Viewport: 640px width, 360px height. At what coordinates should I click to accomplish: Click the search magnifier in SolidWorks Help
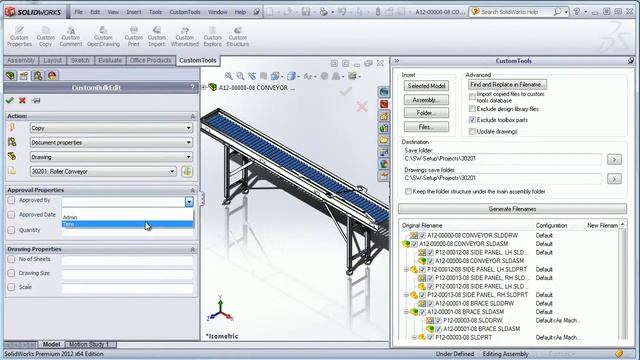point(557,12)
